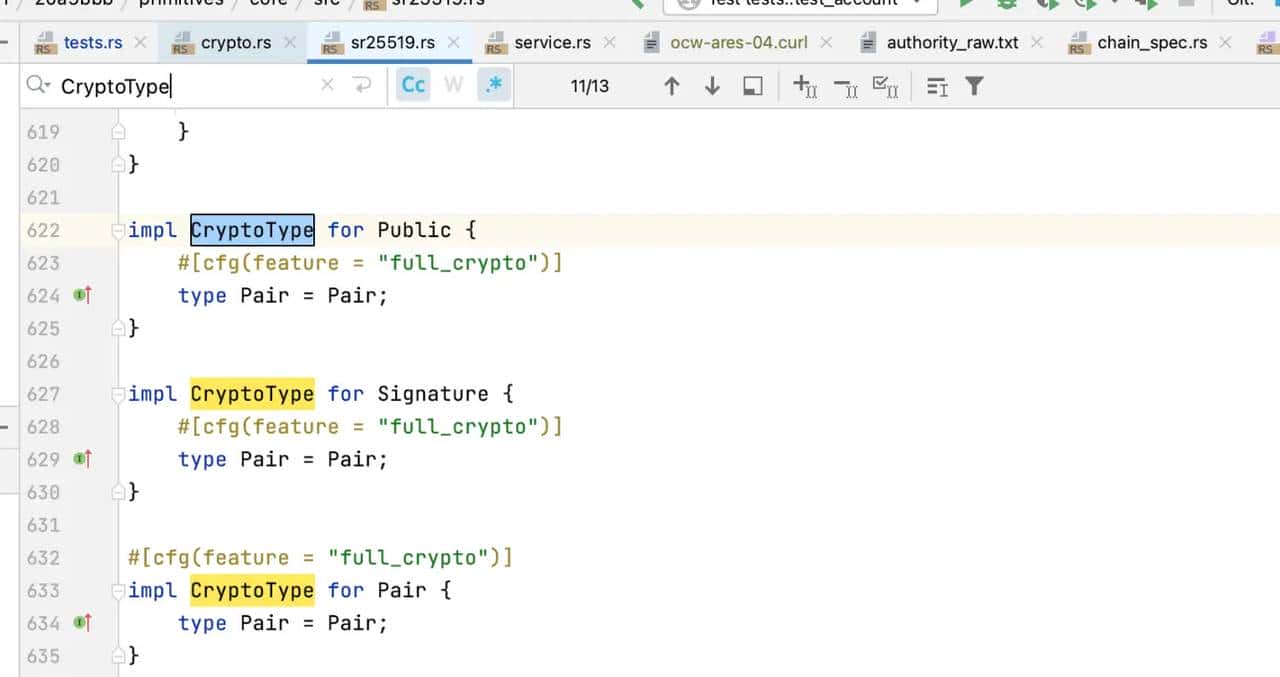
Task: Toggle whole Words (W) search option
Action: pos(453,86)
